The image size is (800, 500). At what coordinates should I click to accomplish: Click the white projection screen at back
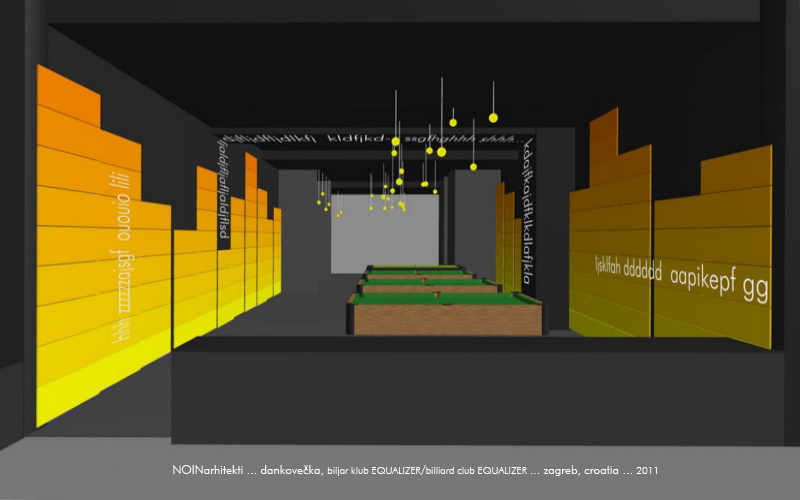point(385,237)
